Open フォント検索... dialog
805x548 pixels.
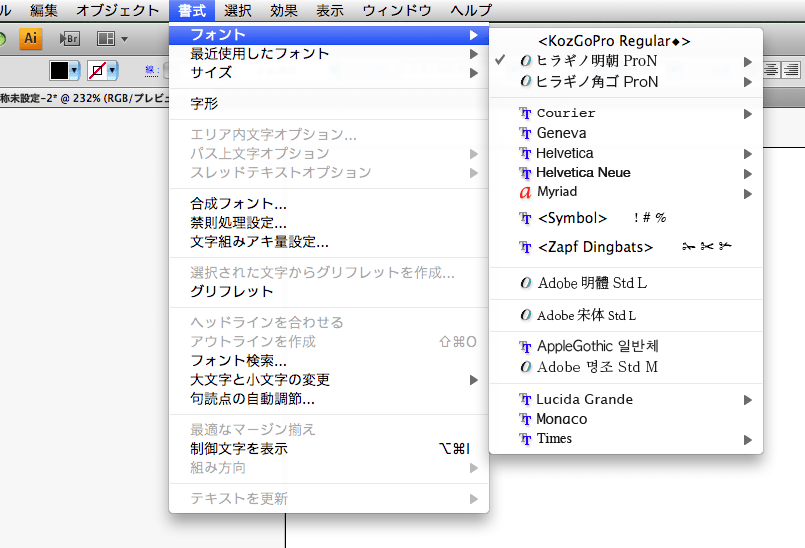[x=329, y=361]
